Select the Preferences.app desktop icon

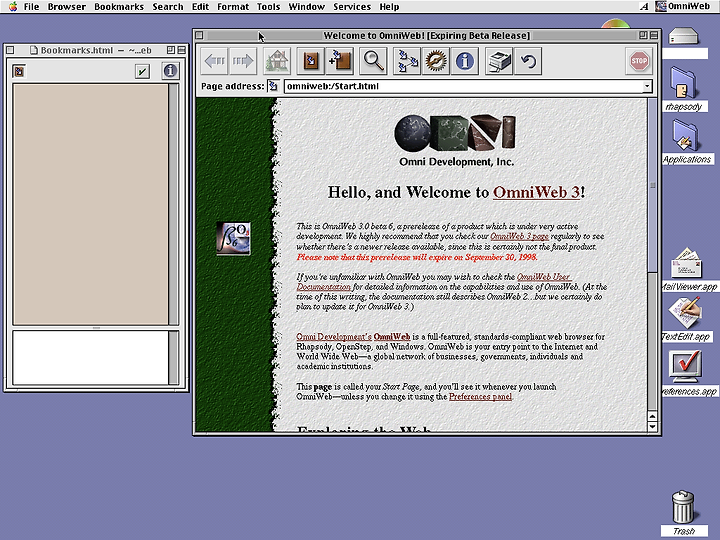point(686,373)
